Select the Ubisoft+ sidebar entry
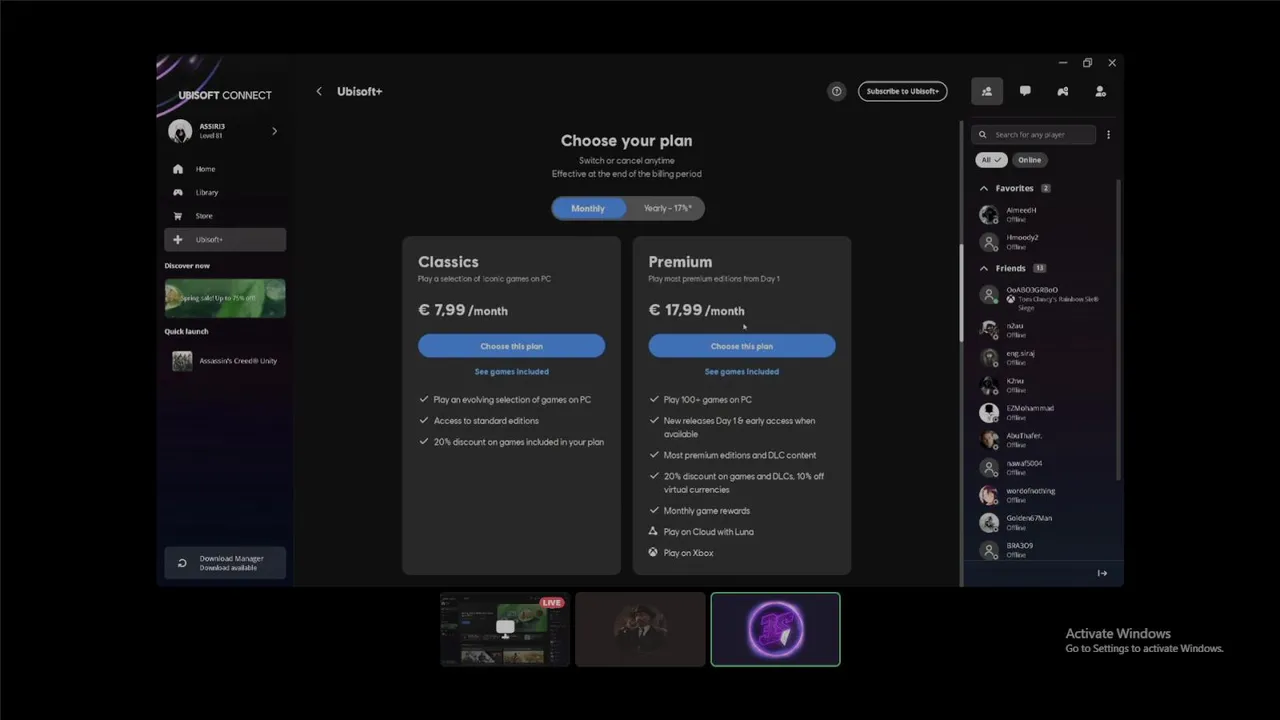Viewport: 1280px width, 720px height. click(x=225, y=240)
